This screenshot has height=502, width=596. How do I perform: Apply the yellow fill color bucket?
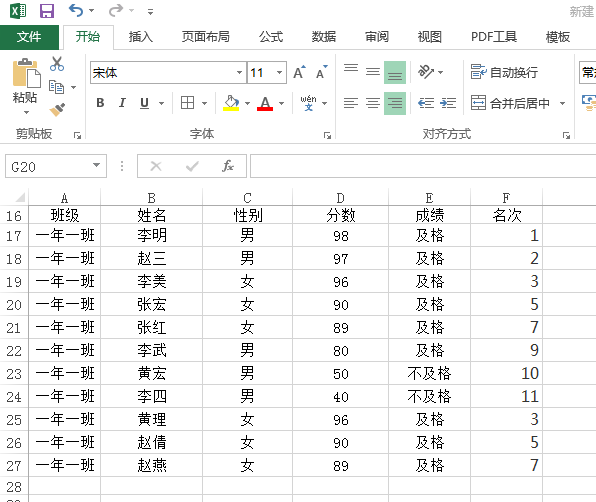[231, 103]
